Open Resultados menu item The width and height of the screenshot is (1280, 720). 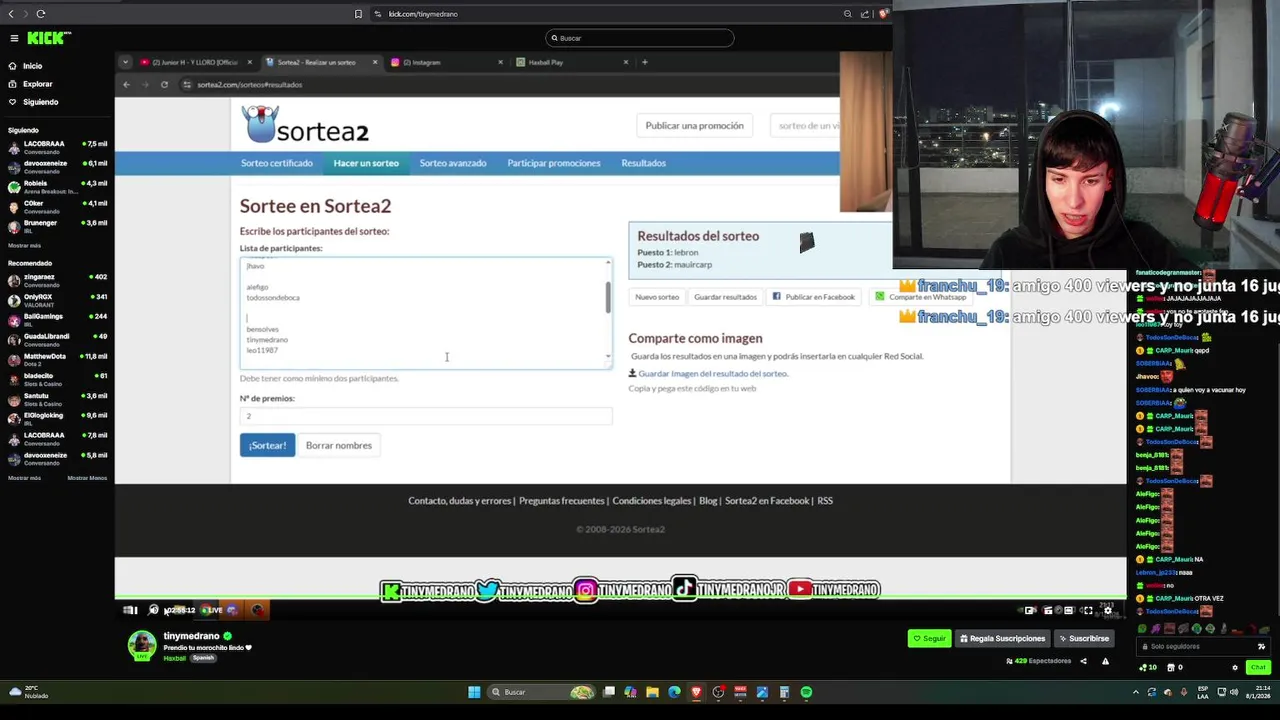pyautogui.click(x=643, y=163)
